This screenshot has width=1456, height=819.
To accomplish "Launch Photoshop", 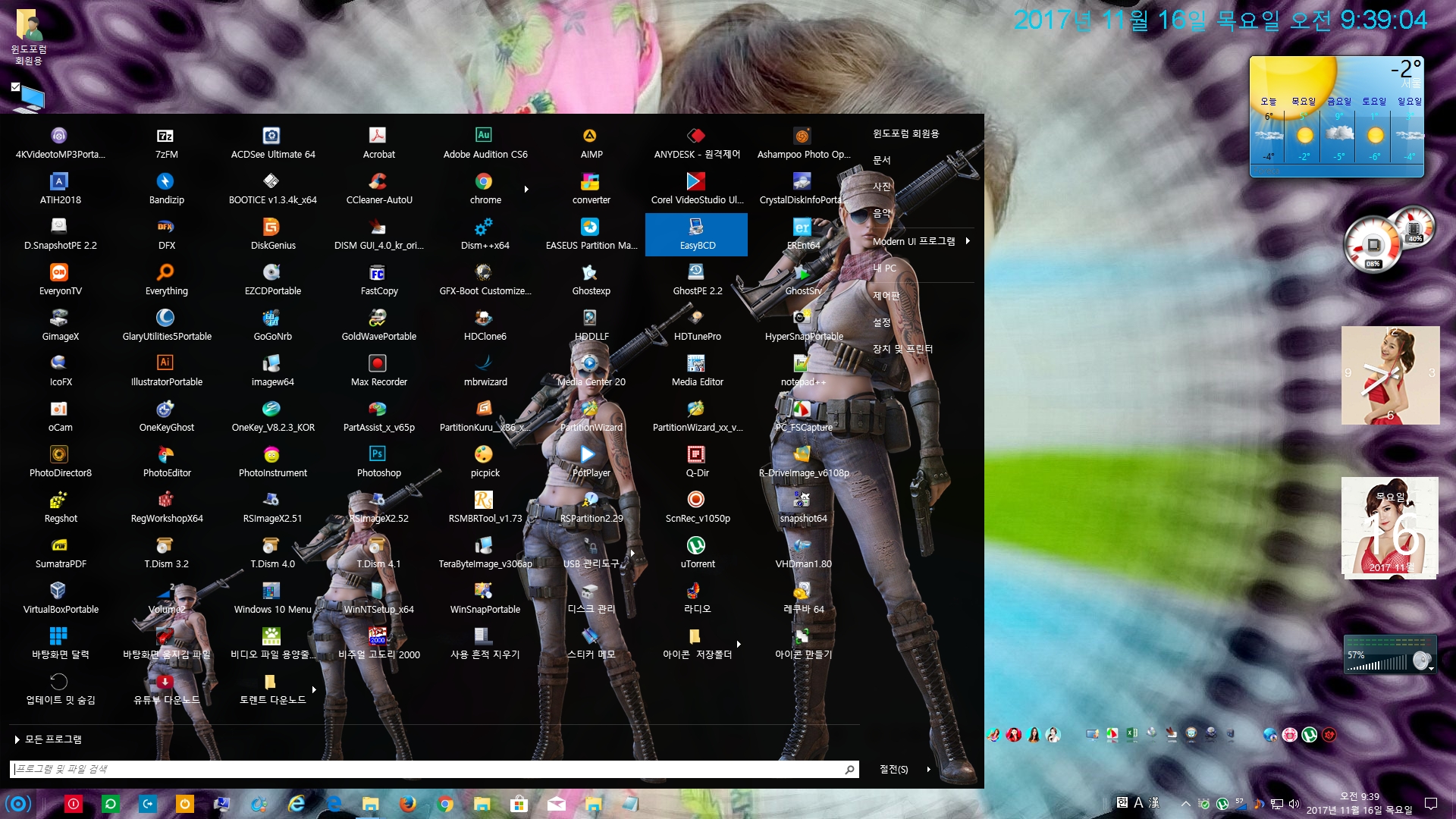I will coord(378,463).
